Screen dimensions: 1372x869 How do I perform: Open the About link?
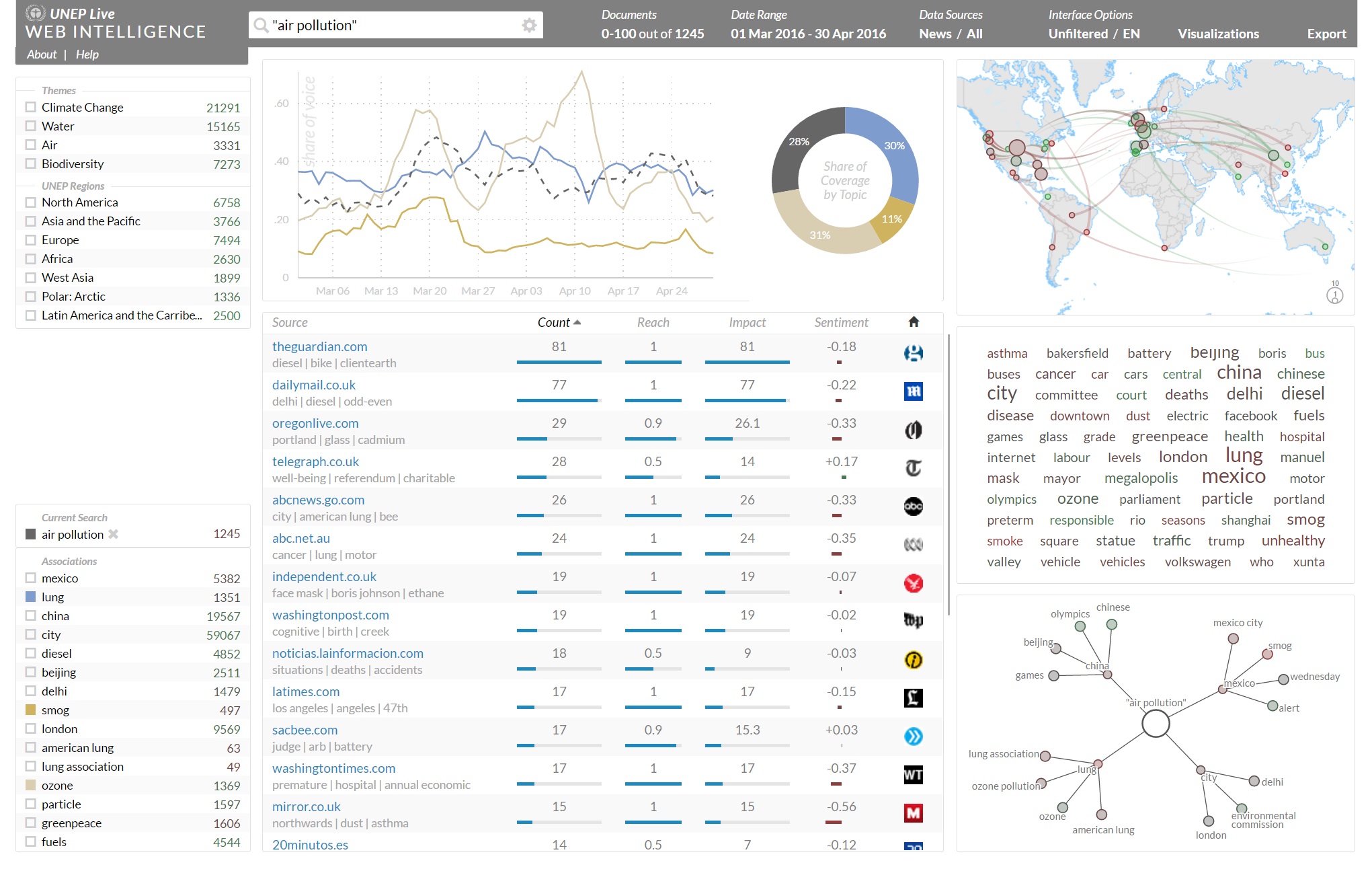42,54
